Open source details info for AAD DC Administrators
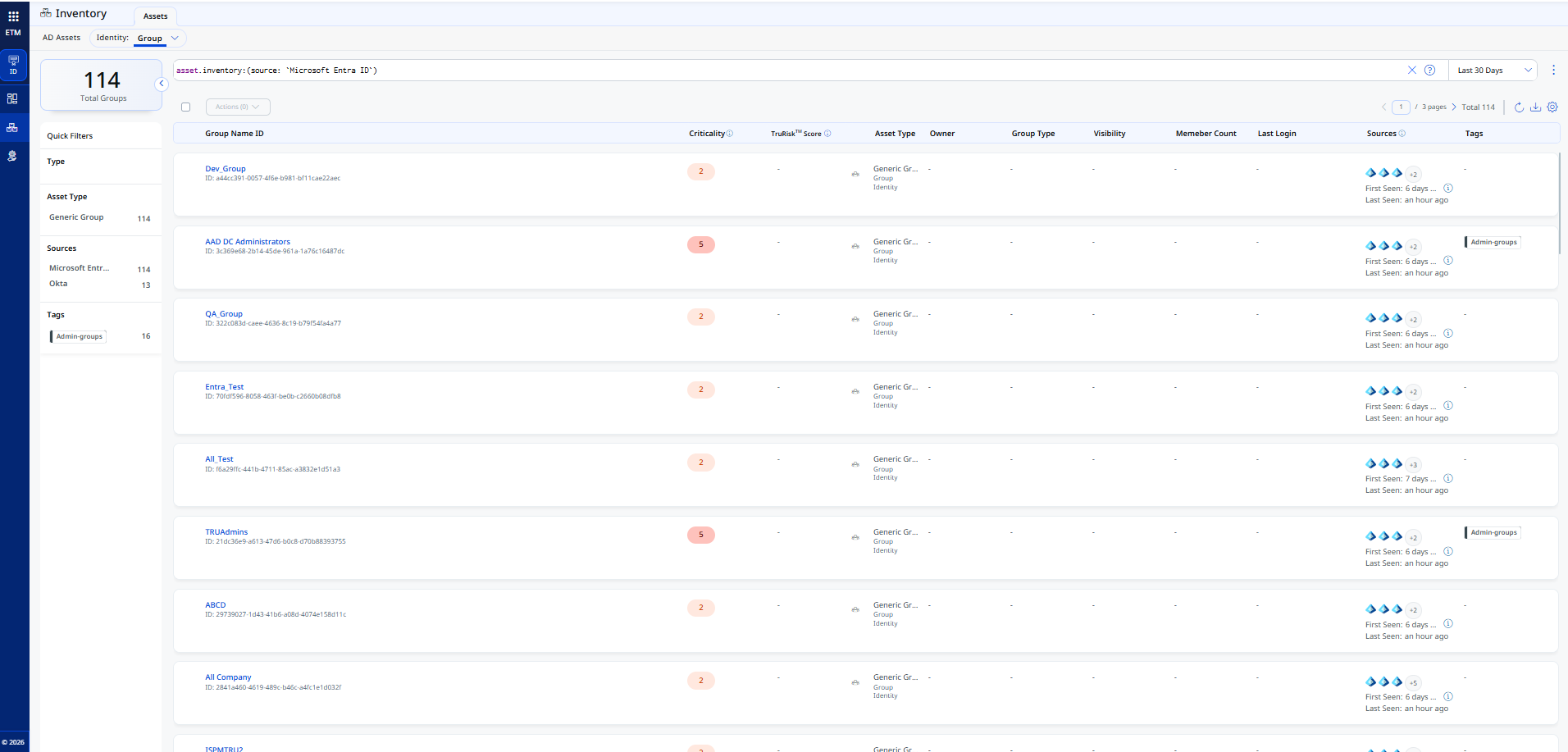The image size is (1568, 752). [x=1448, y=261]
